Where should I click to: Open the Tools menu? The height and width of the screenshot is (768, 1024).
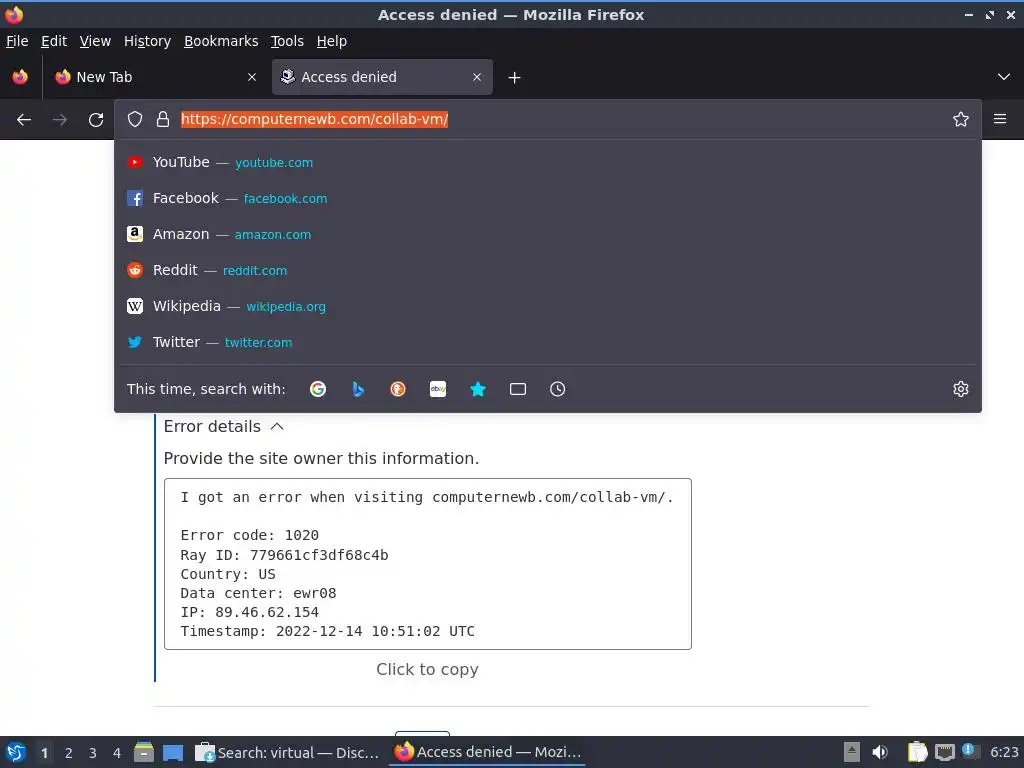click(287, 41)
